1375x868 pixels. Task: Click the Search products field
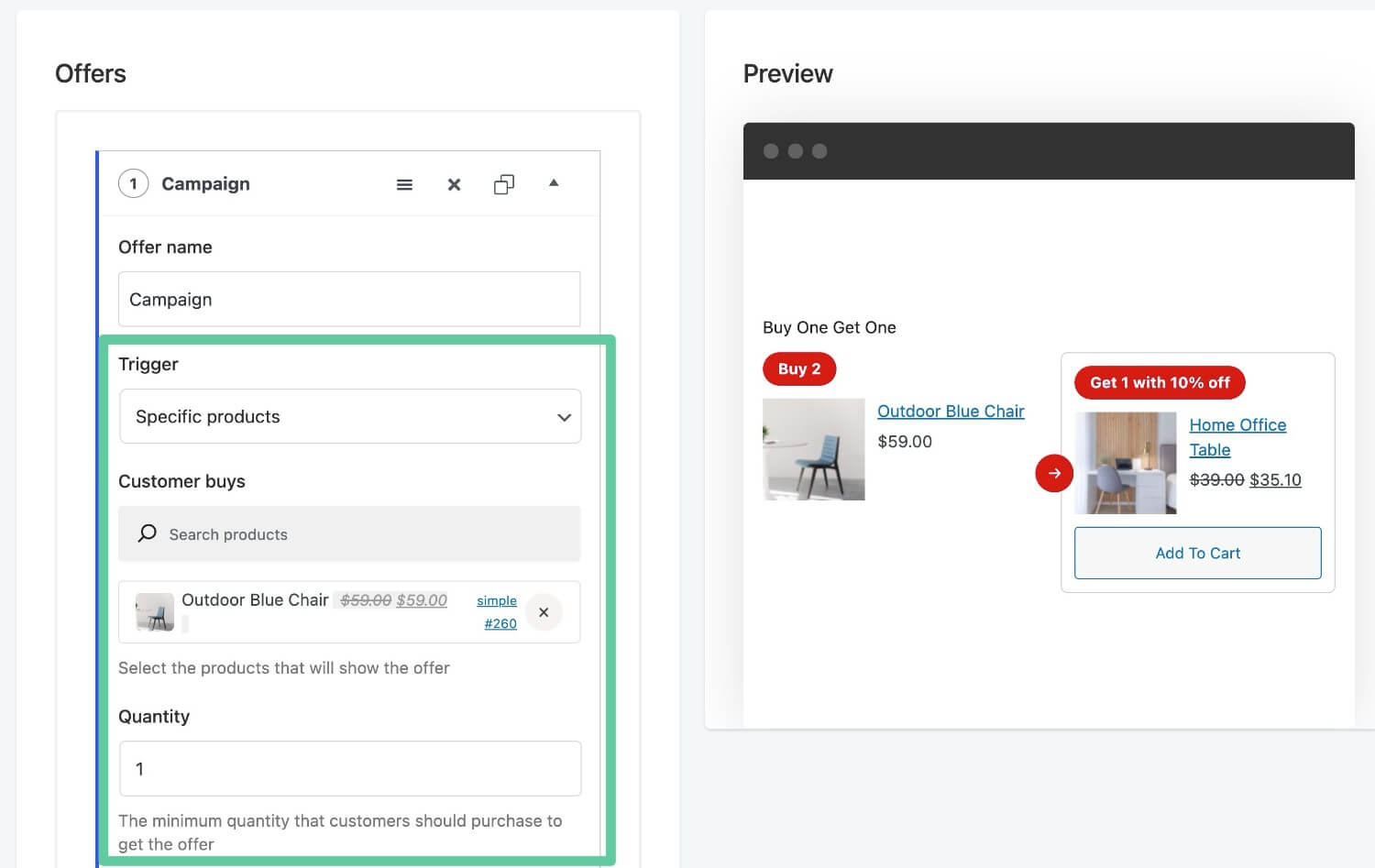(x=349, y=533)
